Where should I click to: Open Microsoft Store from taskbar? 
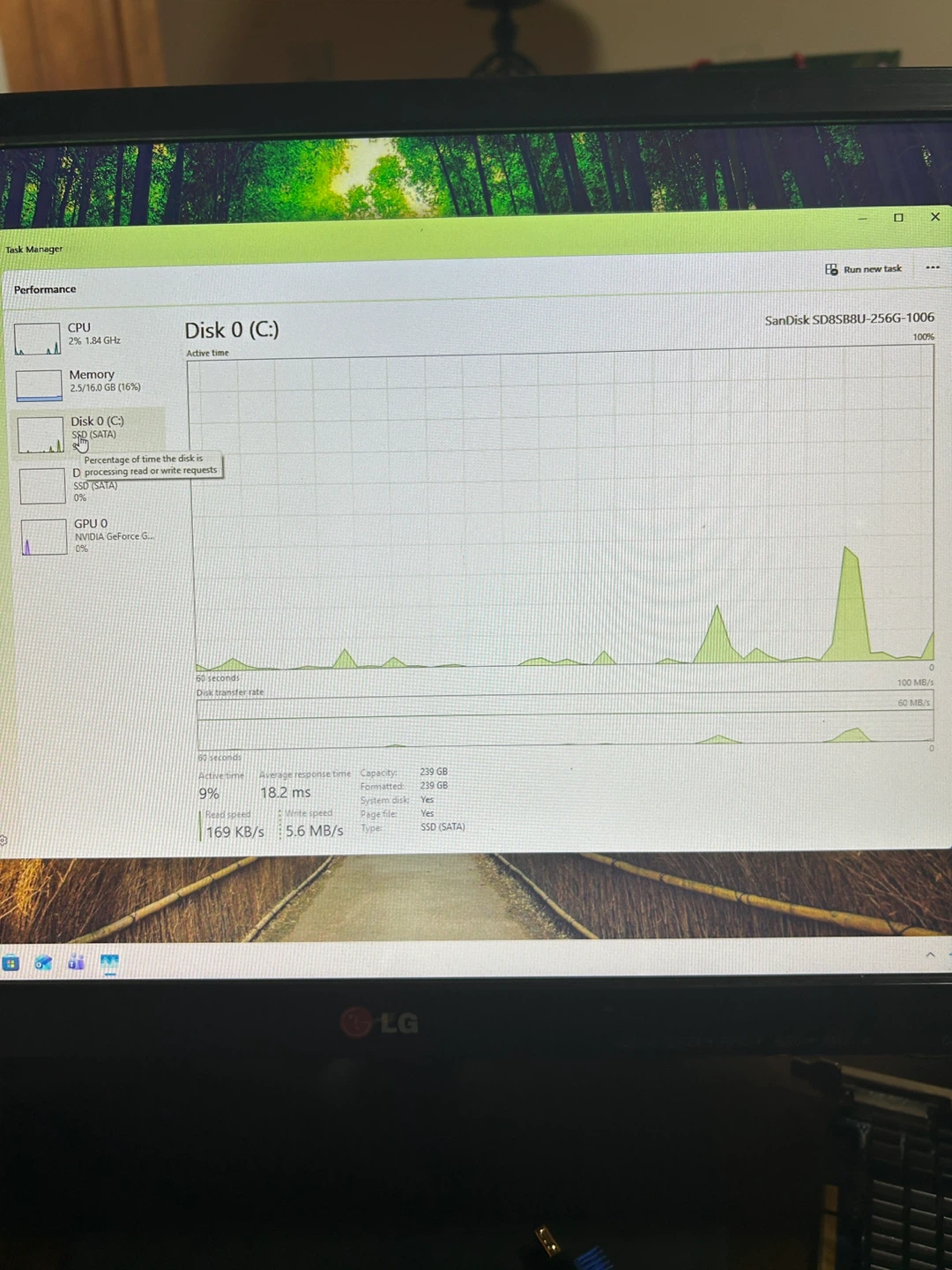11,963
